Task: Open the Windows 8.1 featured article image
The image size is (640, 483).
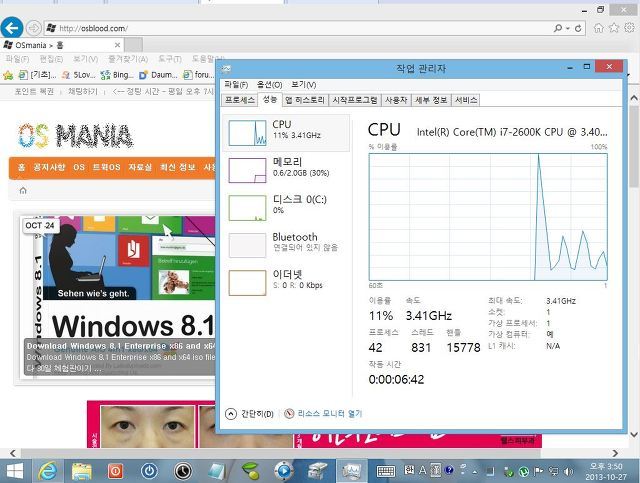Action: 118,296
